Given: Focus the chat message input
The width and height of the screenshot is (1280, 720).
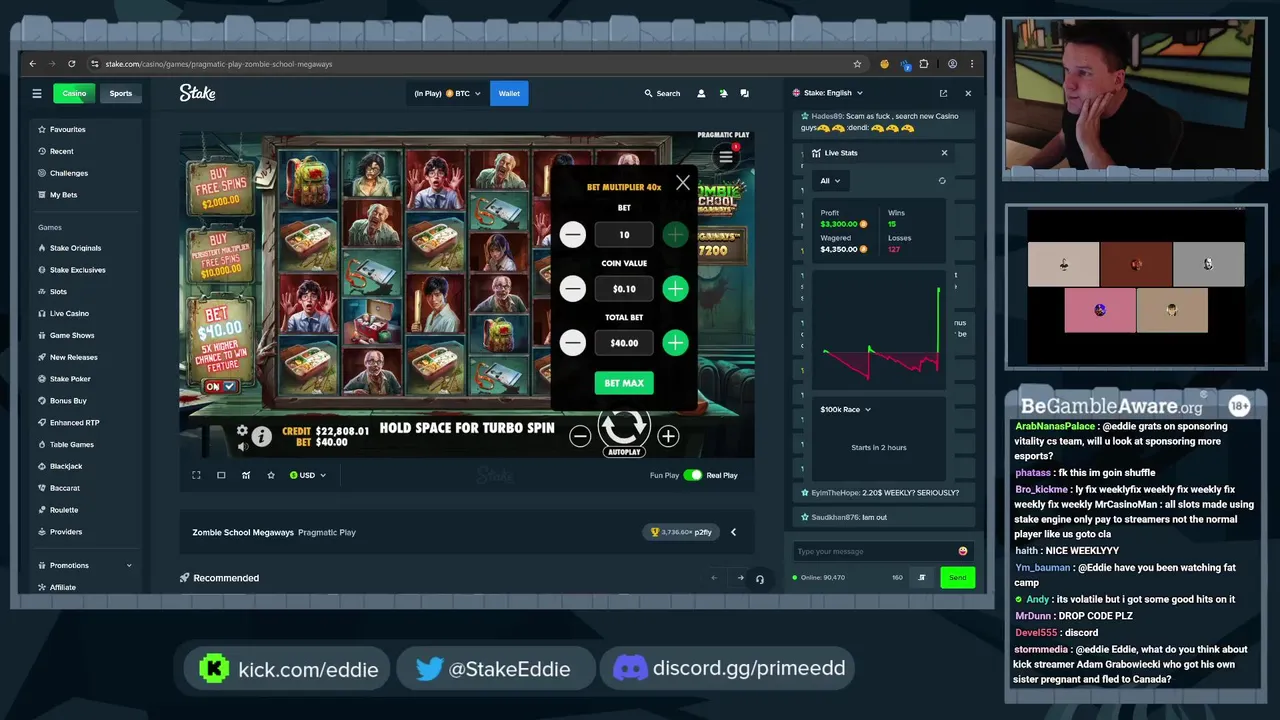Looking at the screenshot, I should coord(875,551).
